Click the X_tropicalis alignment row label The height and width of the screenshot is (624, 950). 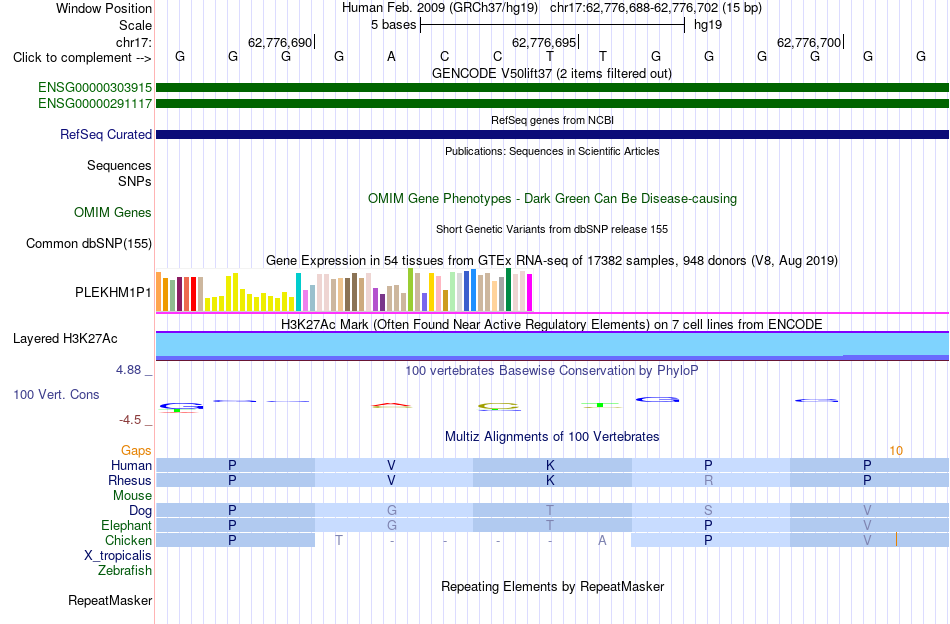click(118, 556)
